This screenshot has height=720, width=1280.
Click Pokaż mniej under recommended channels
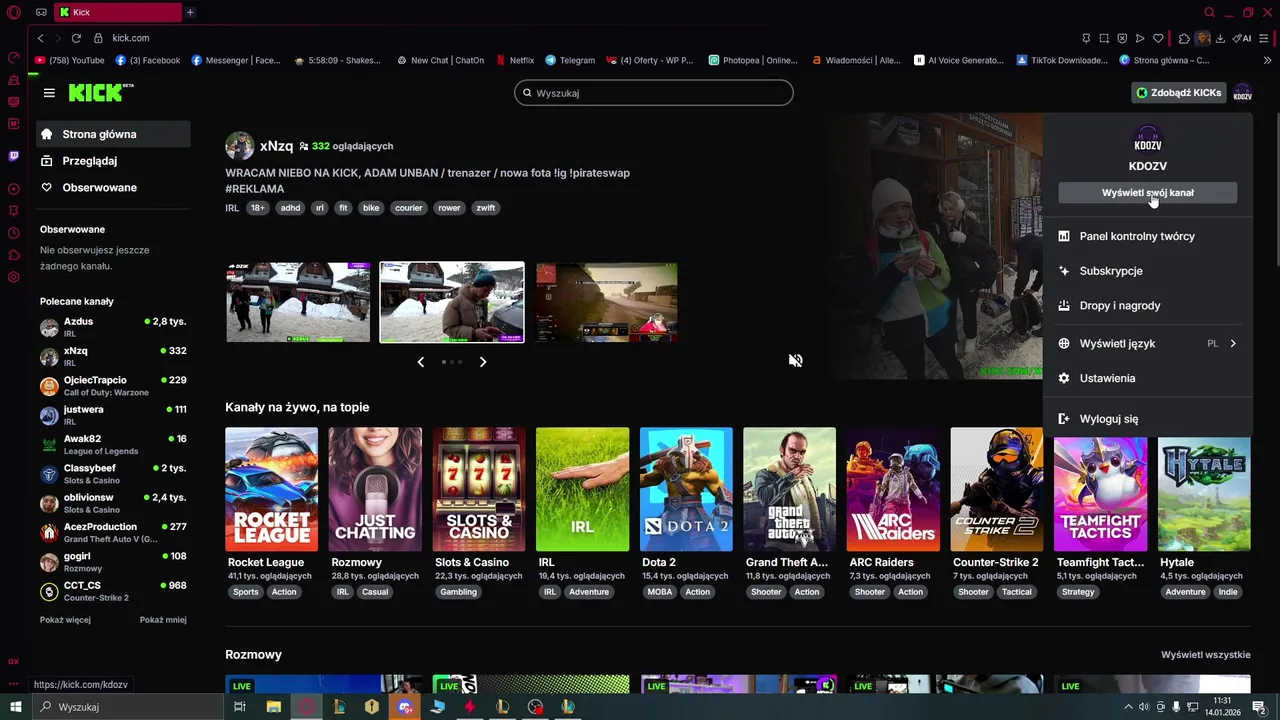point(163,620)
